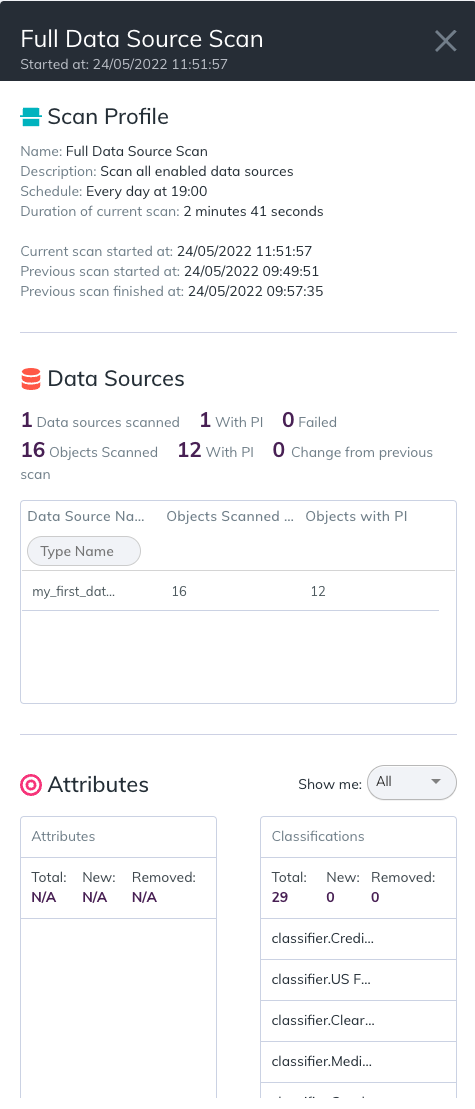Screen dimensions: 475x1109
Task: Click the 16 Objects Scanned cell
Action: click(179, 591)
